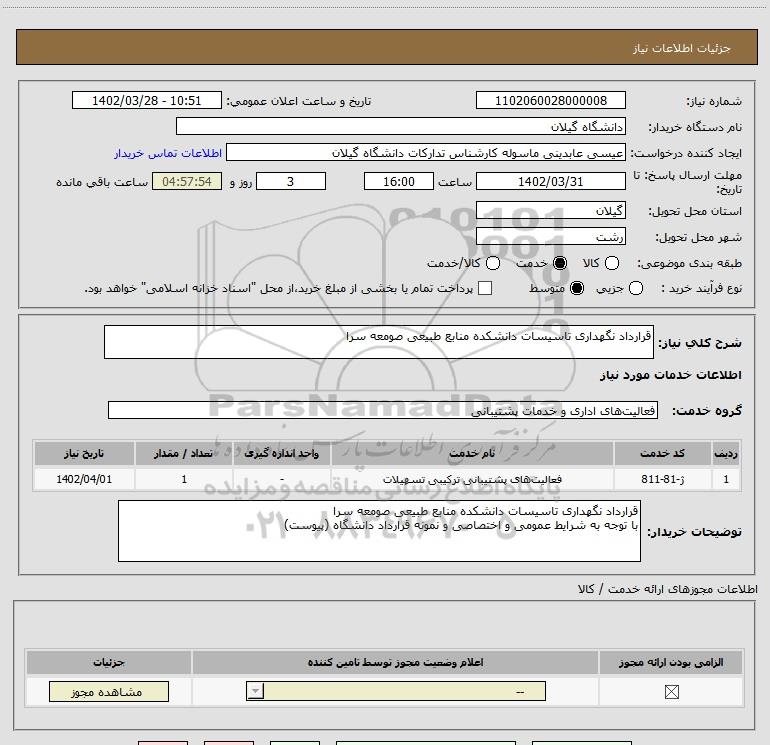Click جزئیات اطلاعات نیاز page title
The width and height of the screenshot is (770, 745).
pyautogui.click(x=682, y=48)
